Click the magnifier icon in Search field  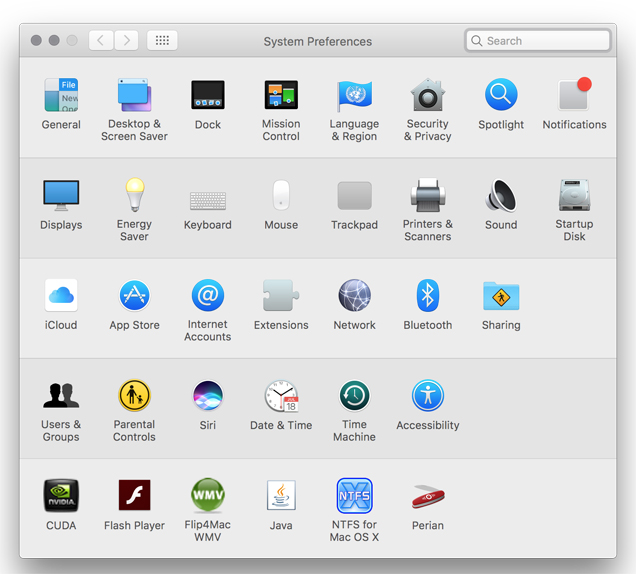pyautogui.click(x=477, y=41)
